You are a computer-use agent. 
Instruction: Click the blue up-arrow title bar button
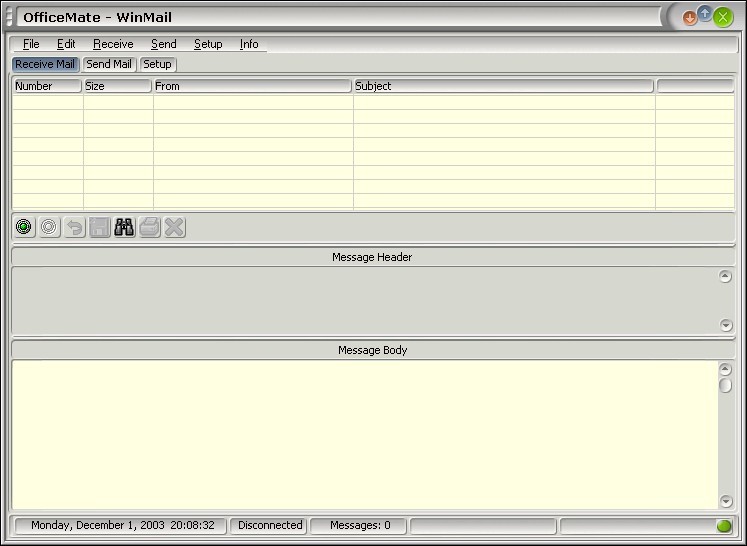[705, 13]
